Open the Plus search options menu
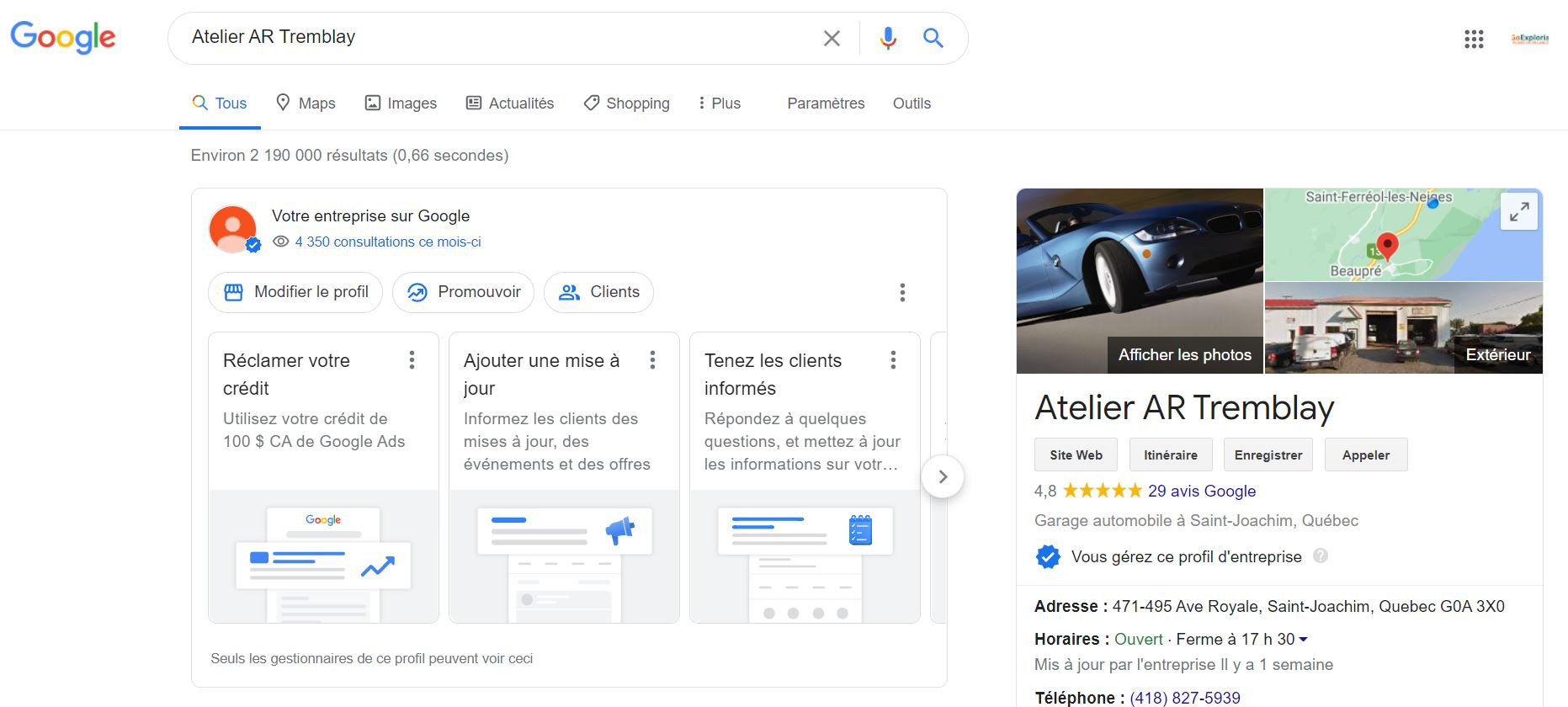Screen dimensions: 1568x707 [x=720, y=104]
